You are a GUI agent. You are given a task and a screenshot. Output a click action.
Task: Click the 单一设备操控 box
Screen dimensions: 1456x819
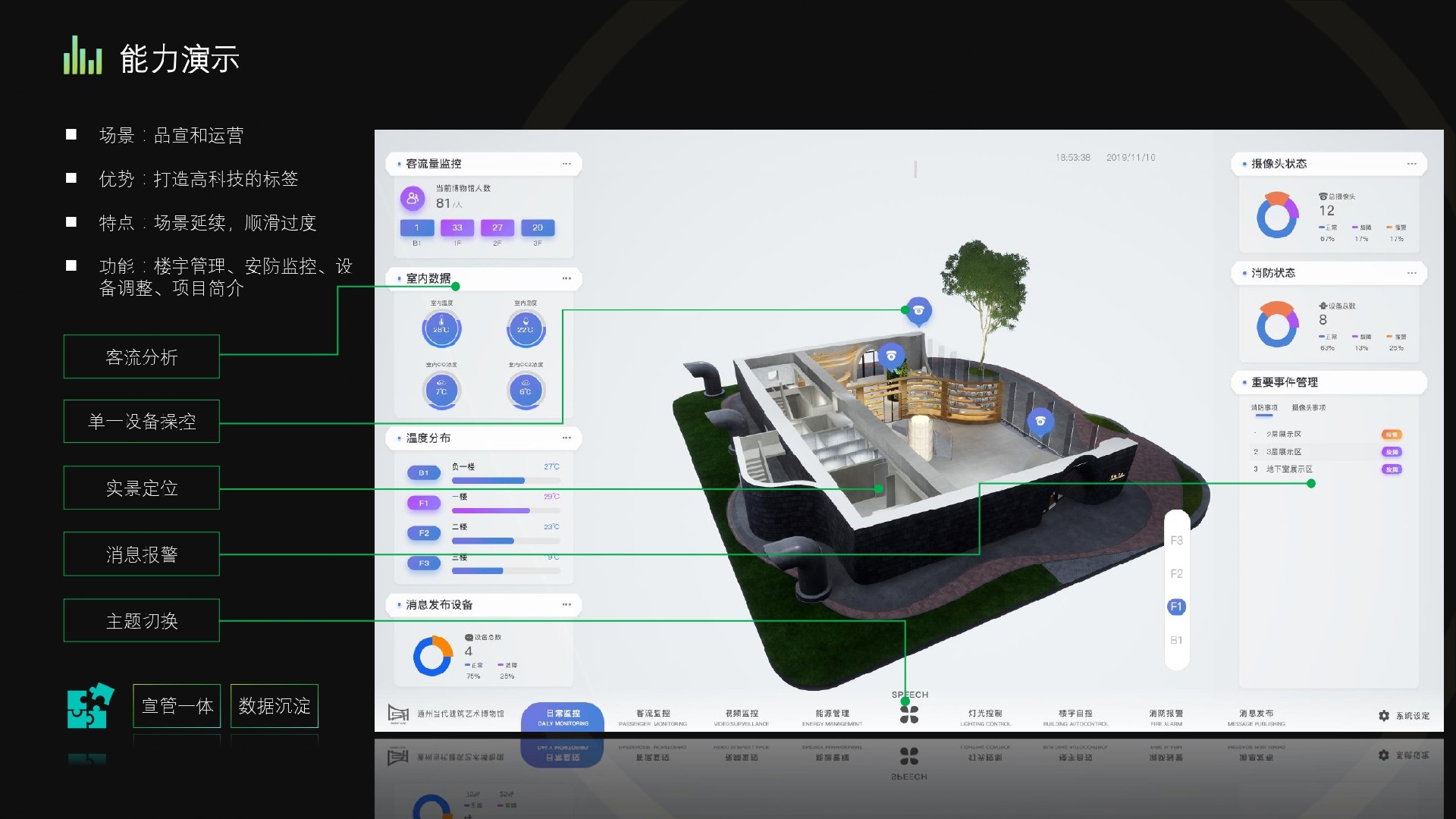[142, 422]
